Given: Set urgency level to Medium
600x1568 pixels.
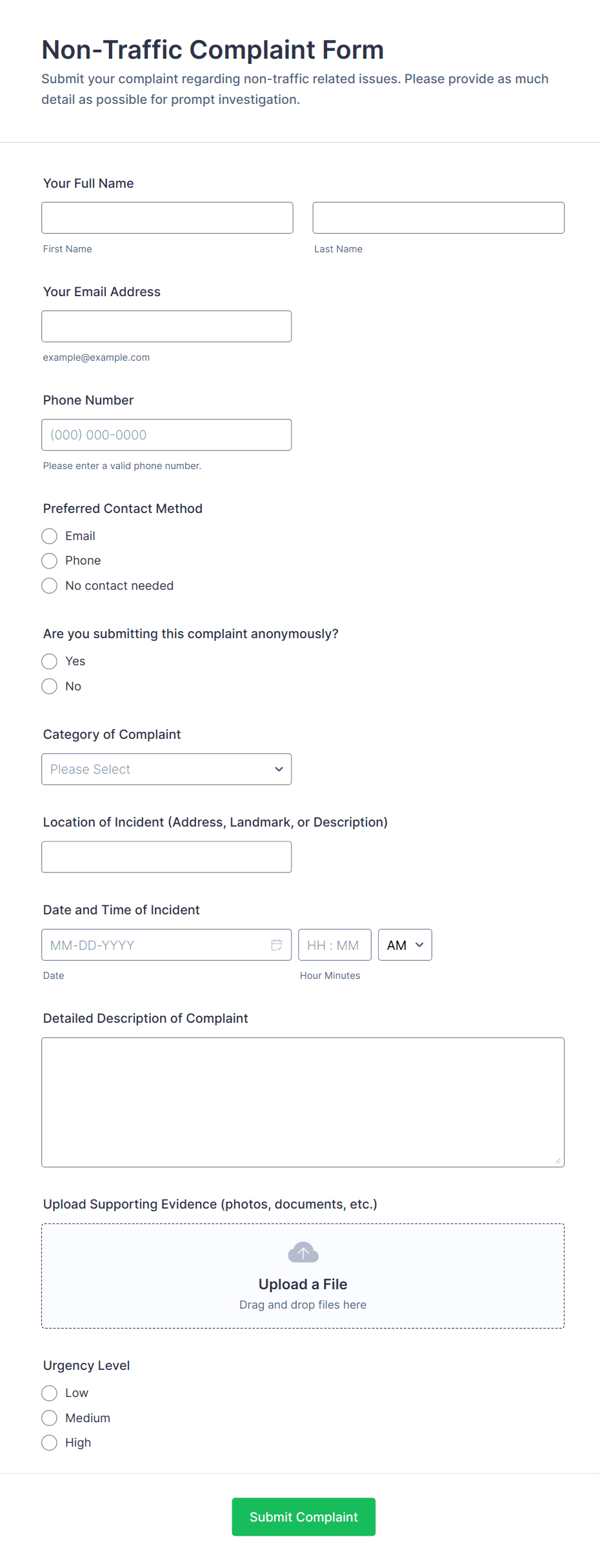Looking at the screenshot, I should click(x=50, y=1418).
